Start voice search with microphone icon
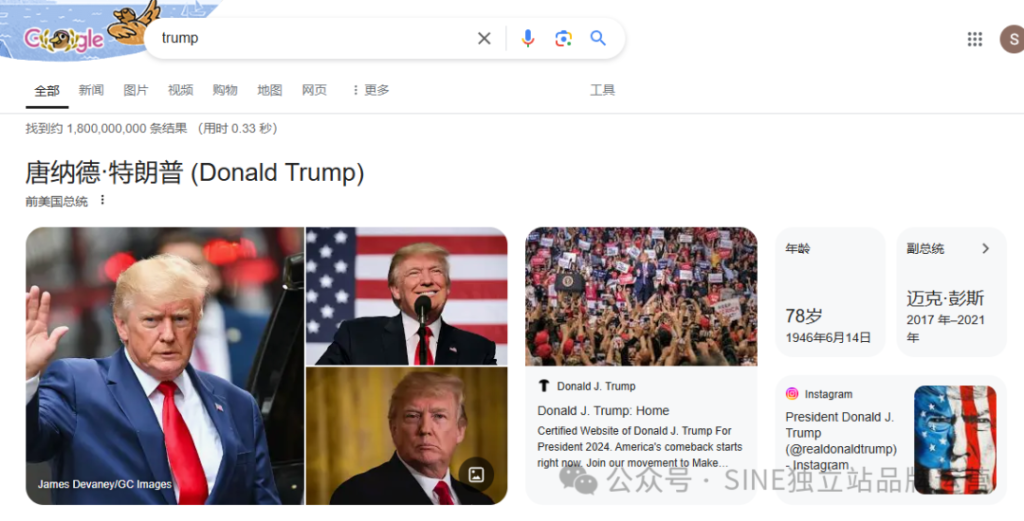Screen dimensions: 1024x521 pyautogui.click(x=528, y=39)
